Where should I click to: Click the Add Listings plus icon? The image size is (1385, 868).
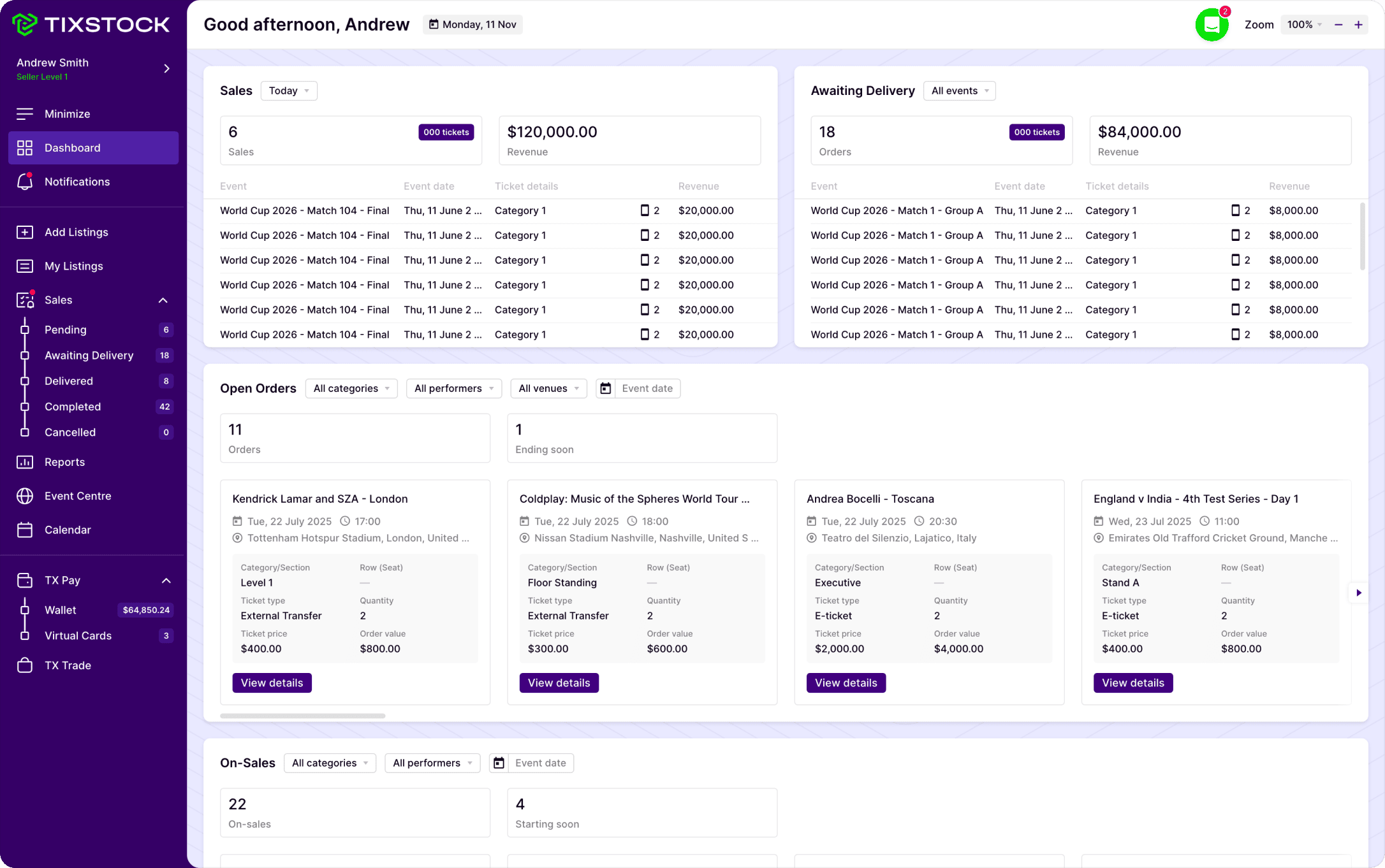click(x=25, y=232)
